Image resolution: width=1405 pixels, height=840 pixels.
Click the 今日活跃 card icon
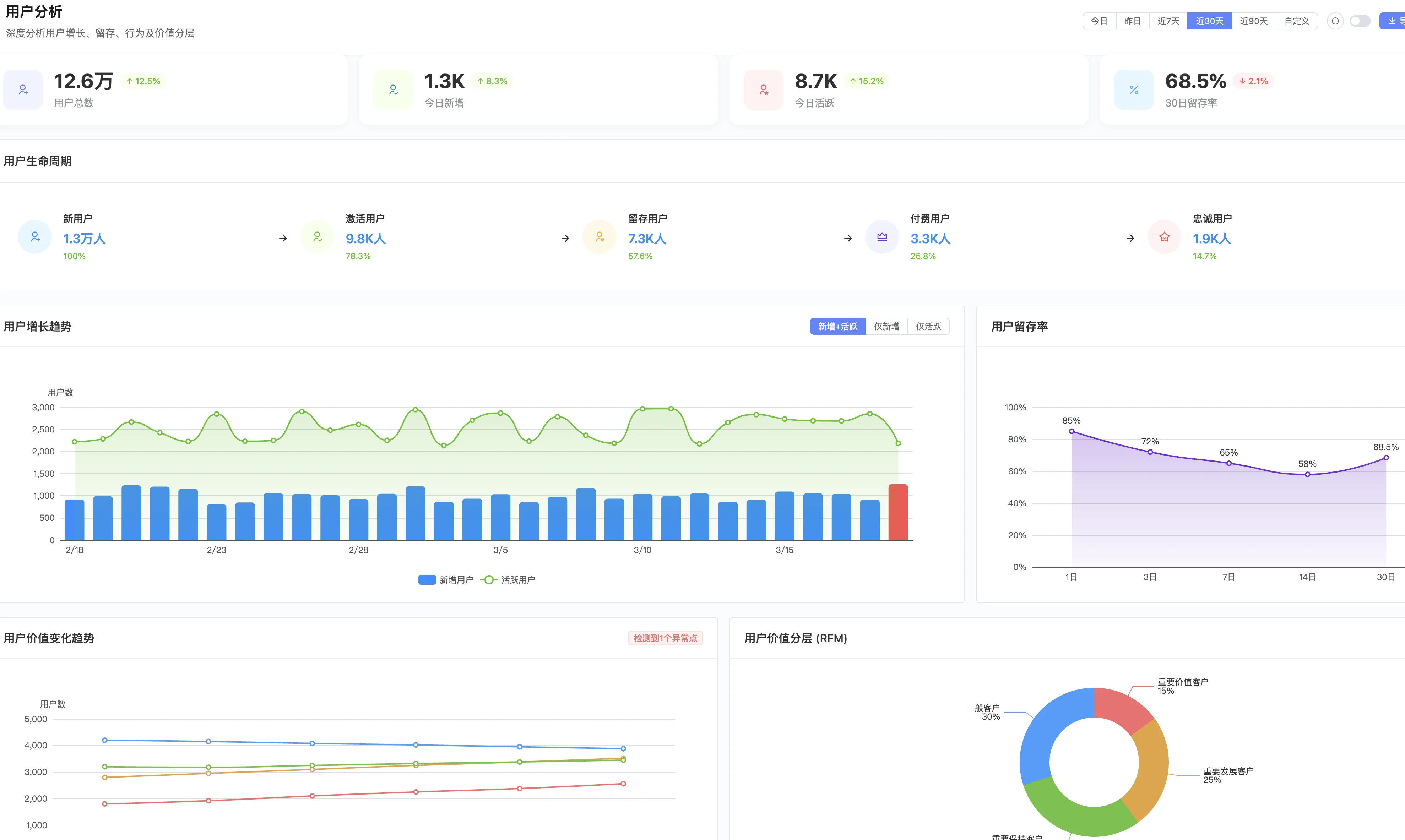tap(764, 89)
